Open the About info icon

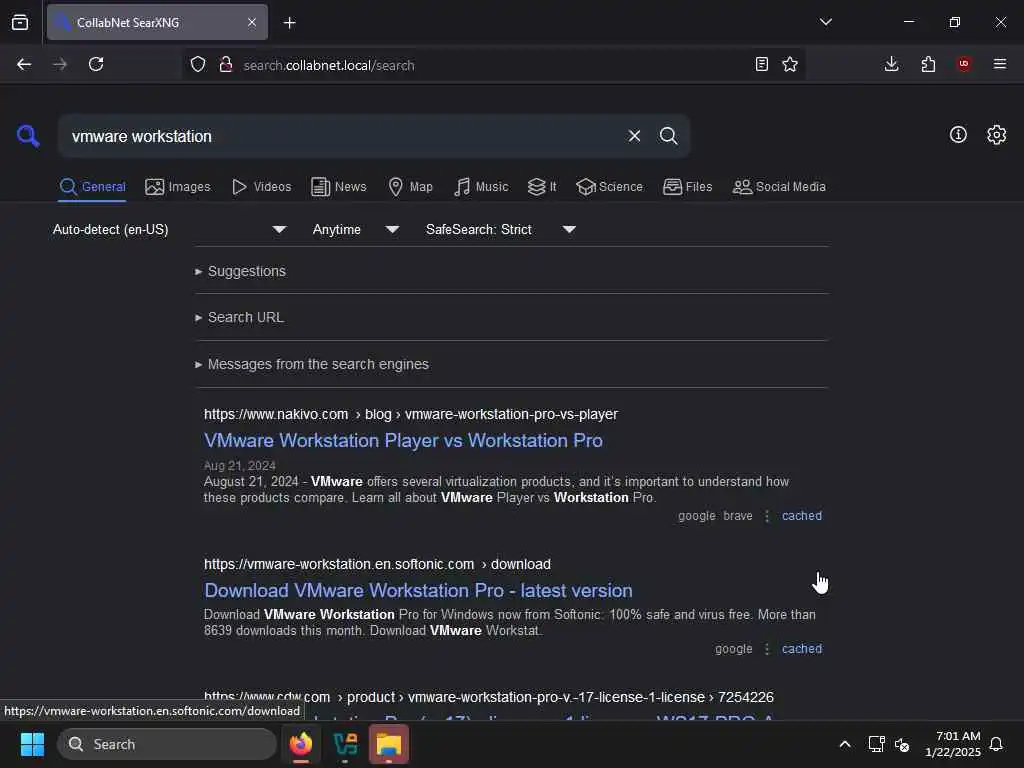tap(958, 135)
